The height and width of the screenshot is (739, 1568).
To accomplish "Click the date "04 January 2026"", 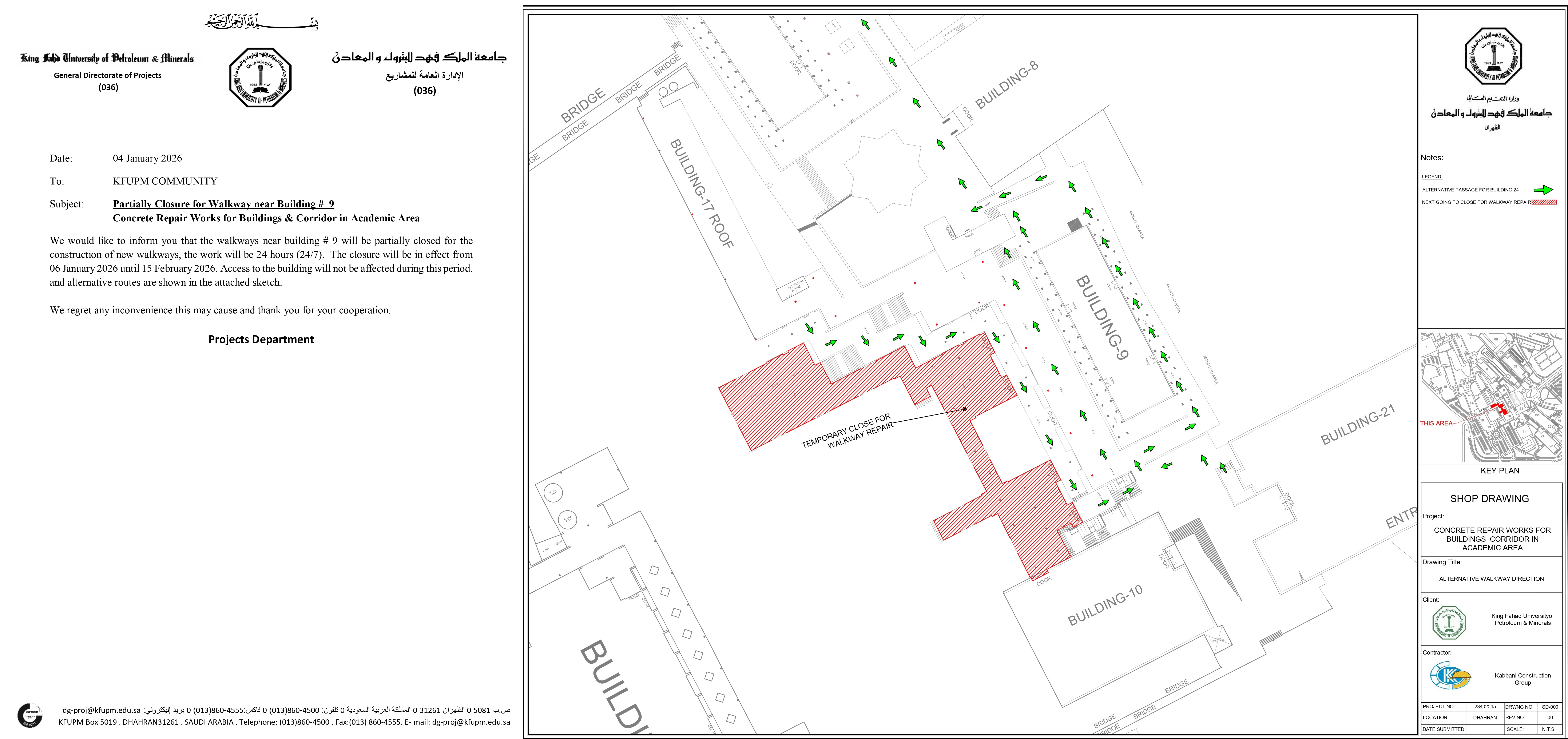I will (x=147, y=158).
